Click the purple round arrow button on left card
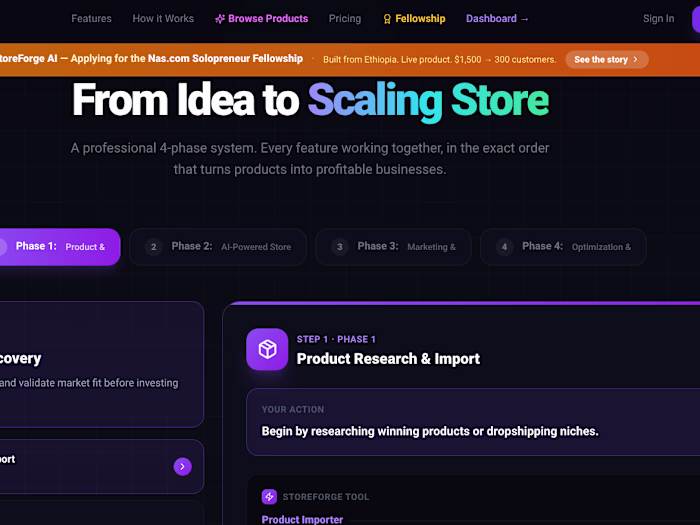Image resolution: width=700 pixels, height=525 pixels. (x=183, y=467)
